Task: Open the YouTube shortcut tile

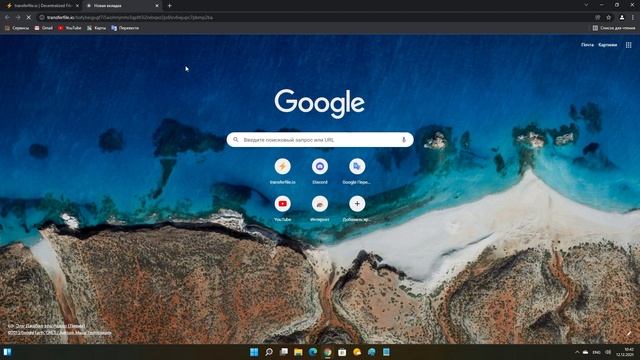Action: pos(282,208)
